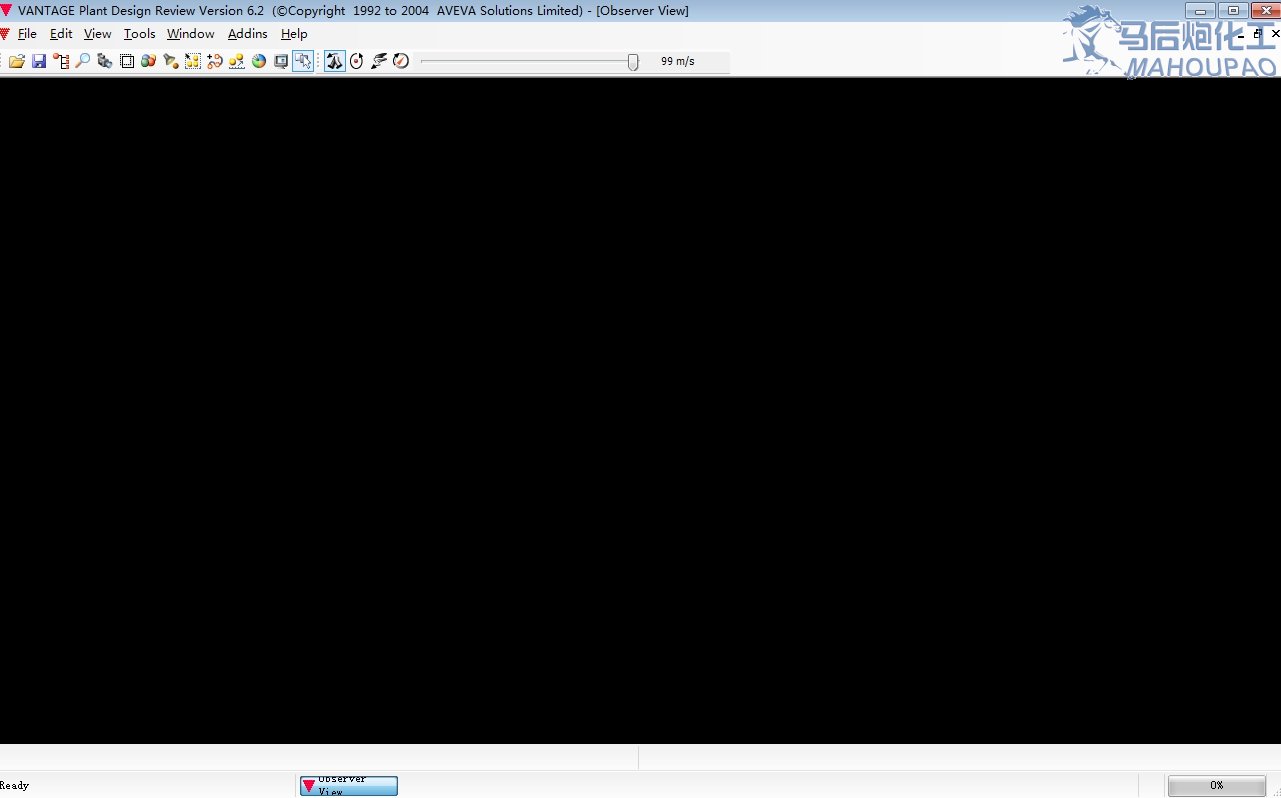This screenshot has width=1281, height=798.
Task: Click the spotlight lighting icon
Action: pos(171,61)
